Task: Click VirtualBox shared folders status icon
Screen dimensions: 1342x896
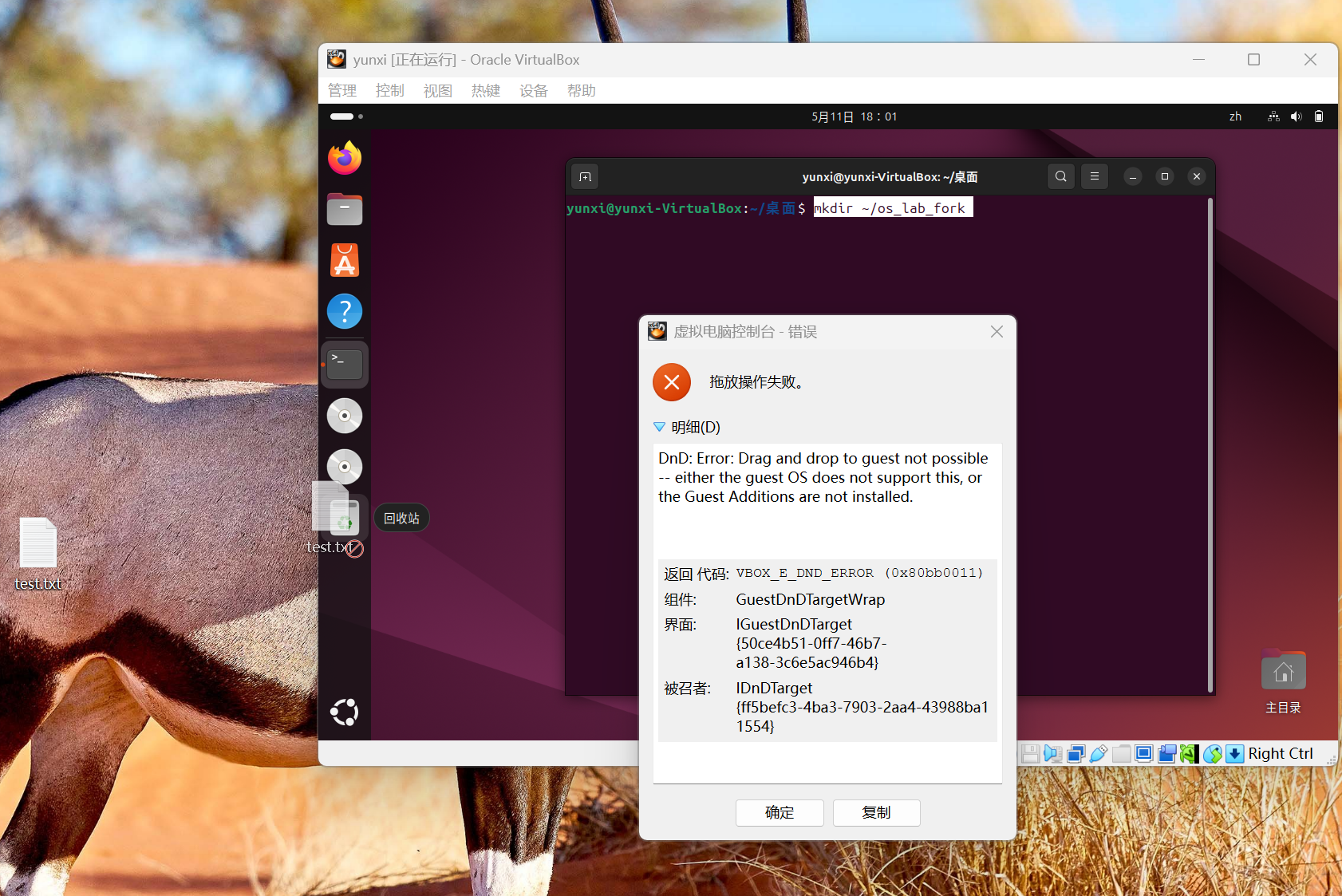Action: [1121, 754]
